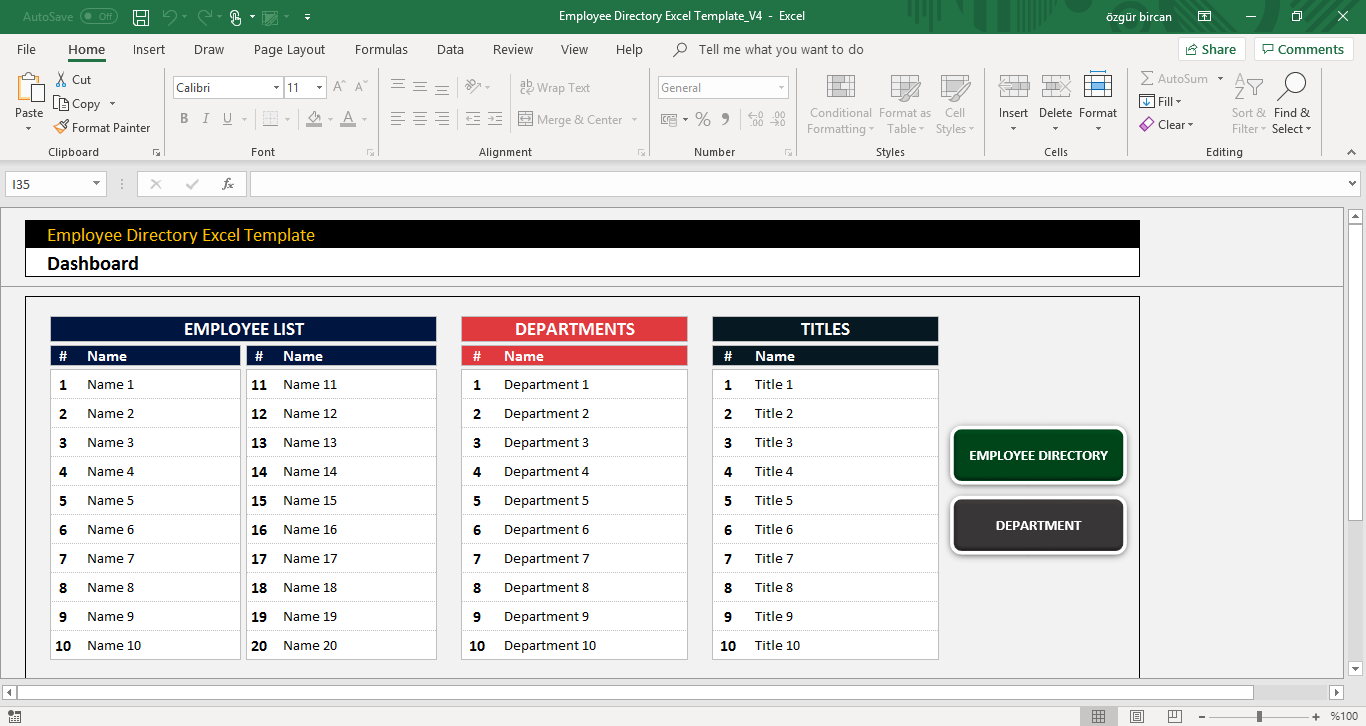Open the File menu
The width and height of the screenshot is (1366, 726).
click(x=26, y=49)
